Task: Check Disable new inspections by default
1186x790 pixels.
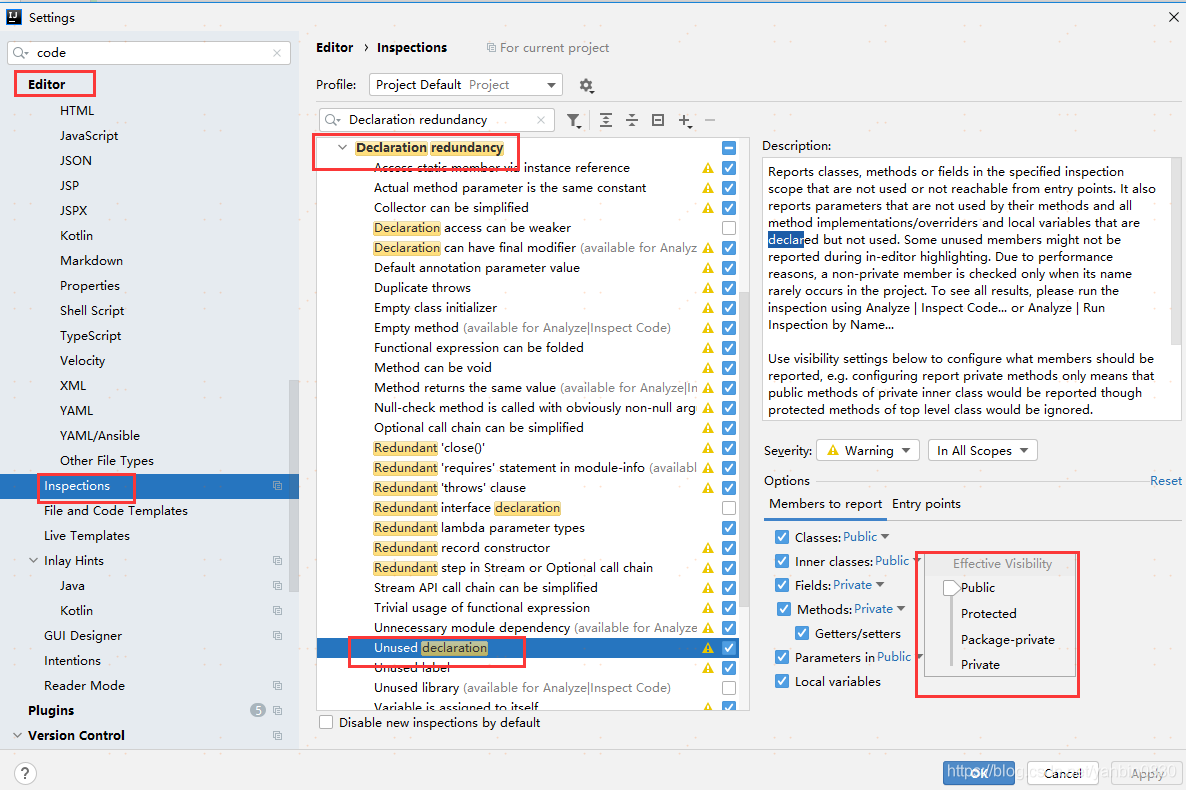Action: 325,722
